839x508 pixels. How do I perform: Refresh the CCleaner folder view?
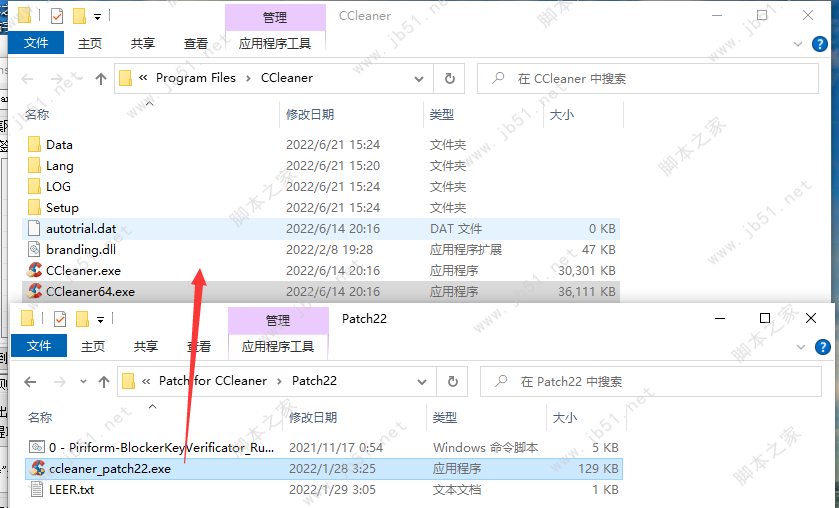click(x=449, y=79)
